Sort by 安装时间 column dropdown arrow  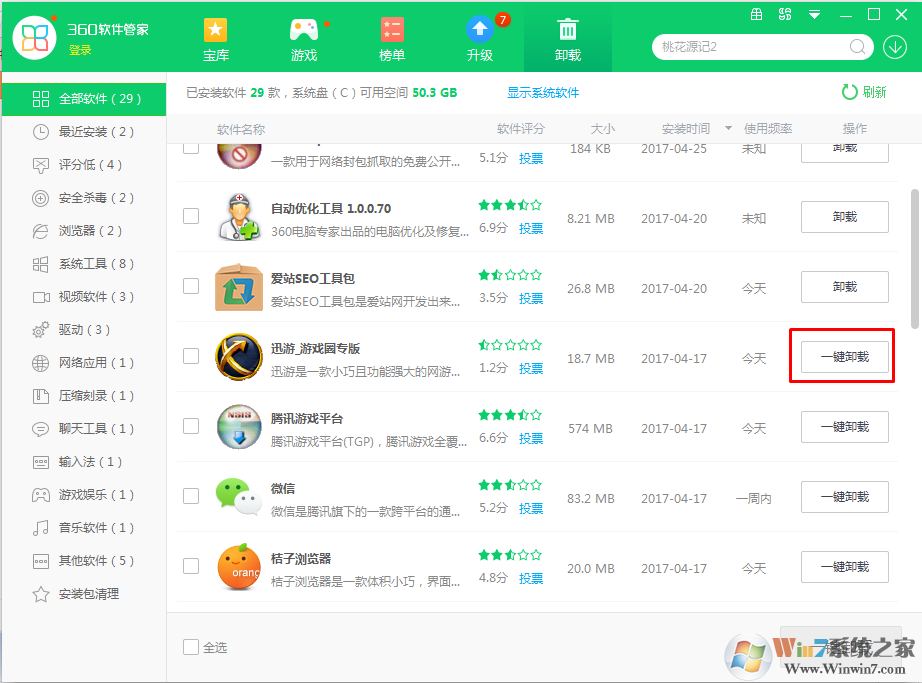click(728, 128)
